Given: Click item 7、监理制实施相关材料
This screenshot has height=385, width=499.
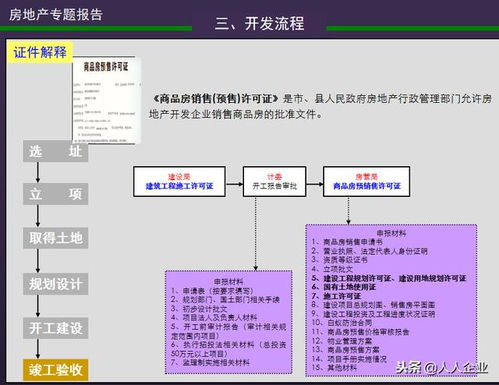Looking at the screenshot, I should click(x=210, y=362).
